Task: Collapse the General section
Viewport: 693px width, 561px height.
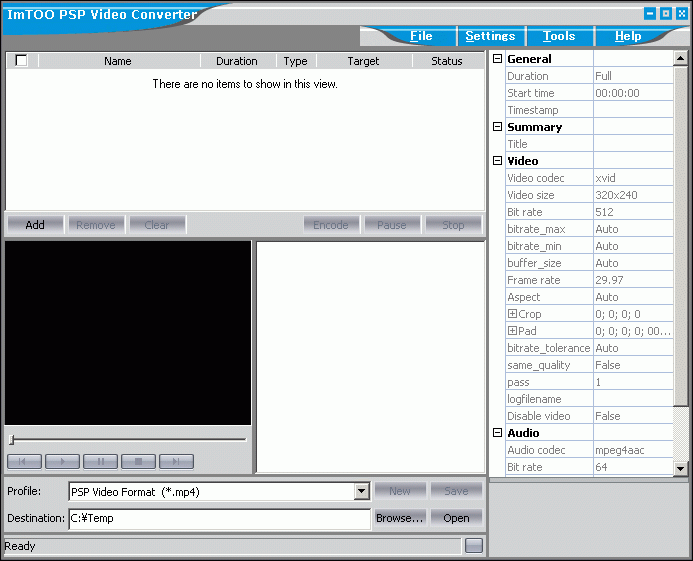Action: tap(498, 58)
